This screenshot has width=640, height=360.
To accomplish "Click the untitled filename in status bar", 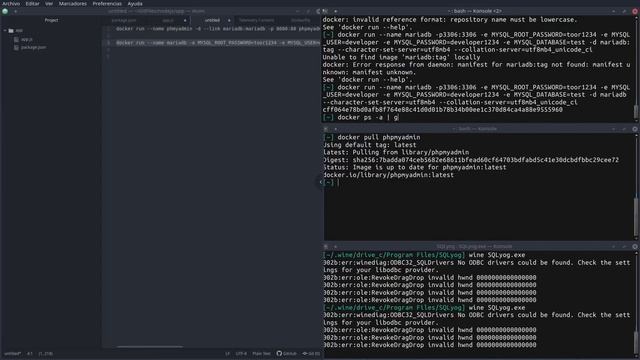I will [x=13, y=353].
